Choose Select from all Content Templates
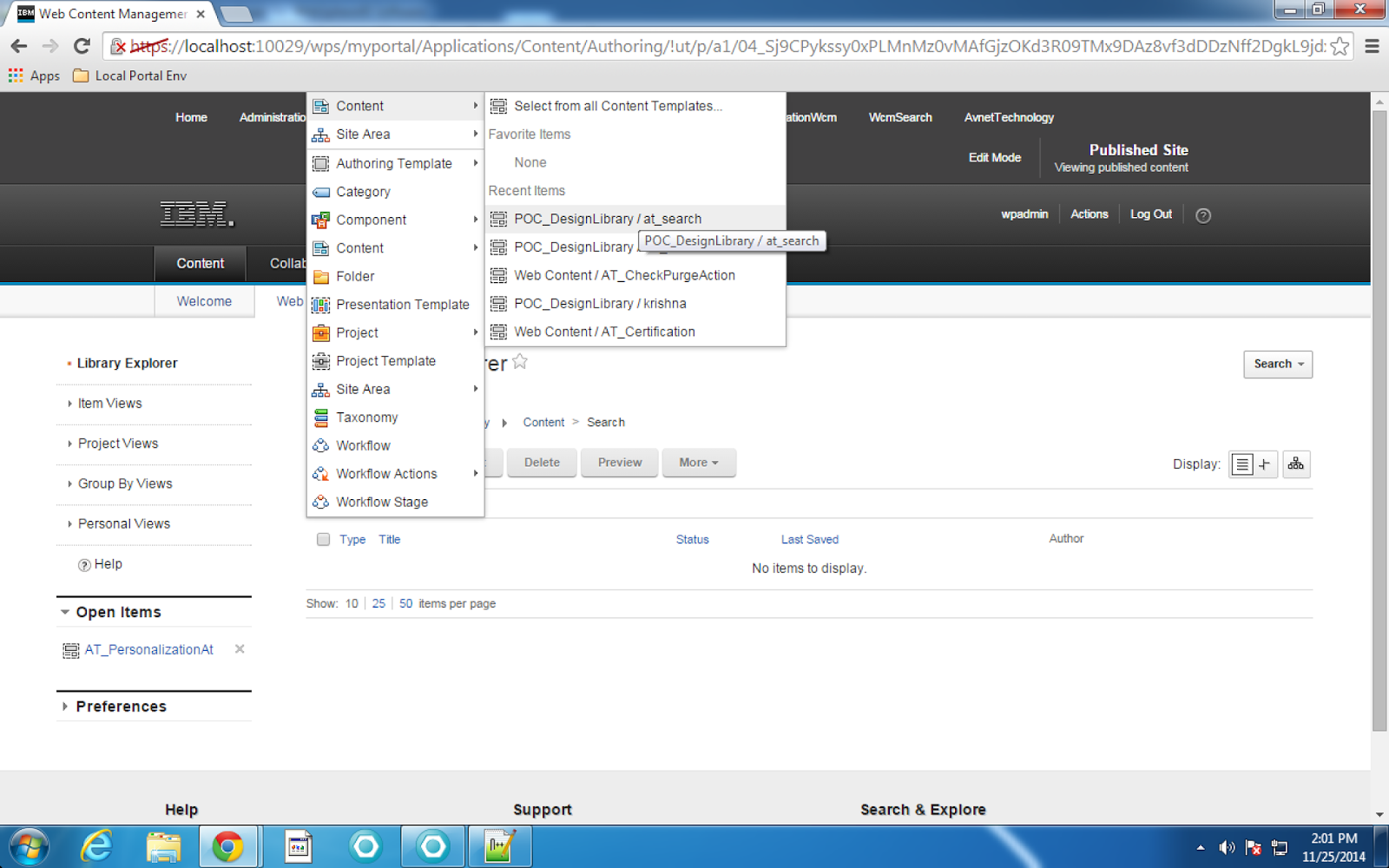The image size is (1389, 868). coord(635,106)
